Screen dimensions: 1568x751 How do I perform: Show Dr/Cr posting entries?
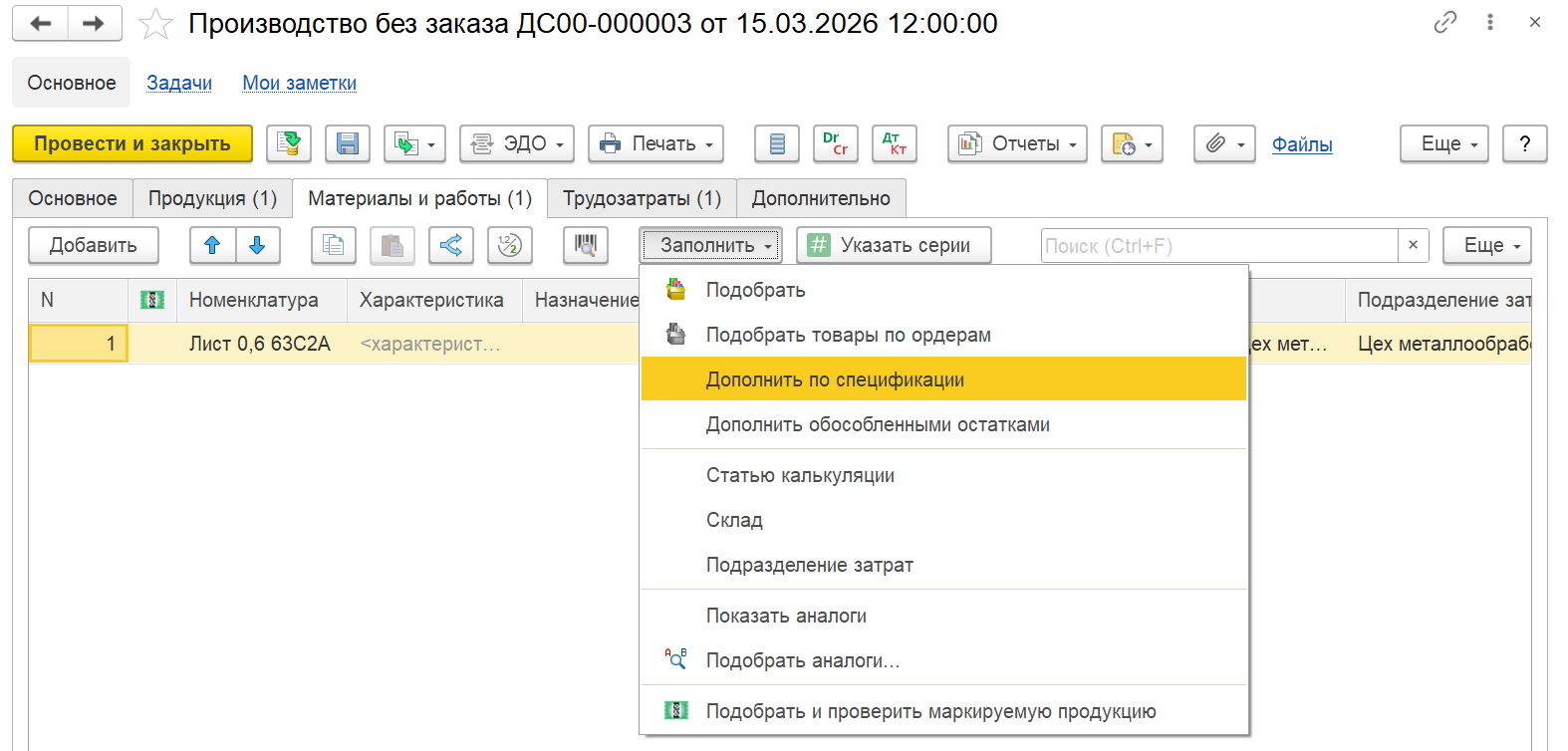(836, 143)
